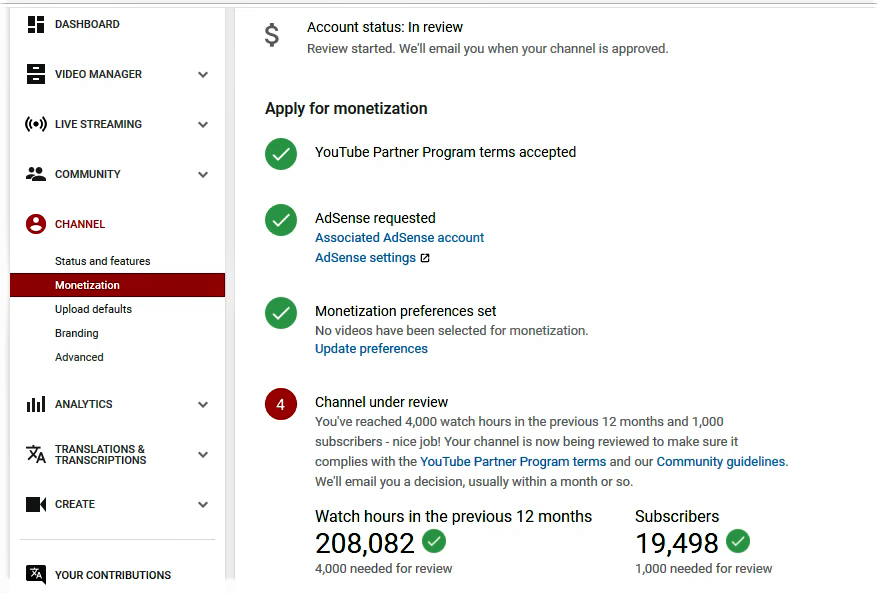This screenshot has height=593, width=877.
Task: Open the Create menu label
Action: tap(75, 504)
